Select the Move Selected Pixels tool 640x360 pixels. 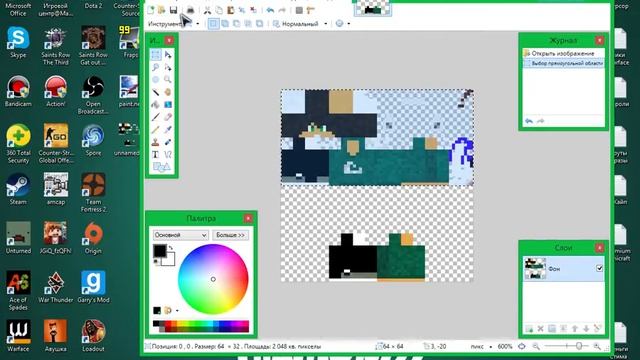[168, 55]
